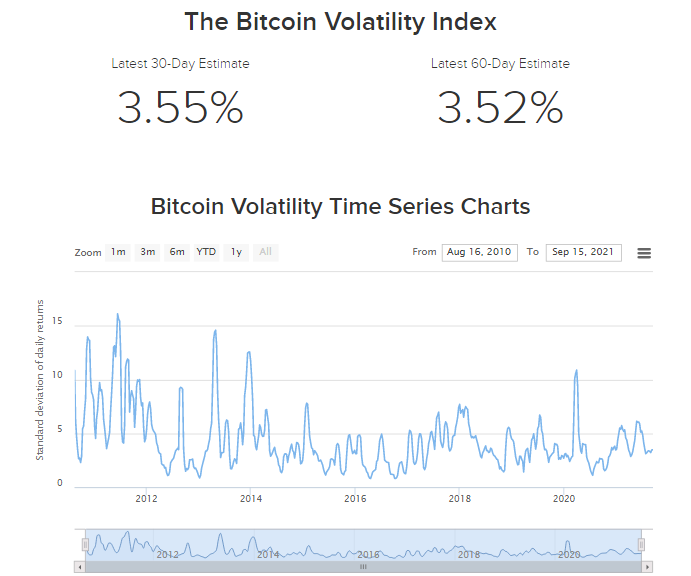
Task: Click the 2013 peak on the line chart
Action: coord(215,330)
